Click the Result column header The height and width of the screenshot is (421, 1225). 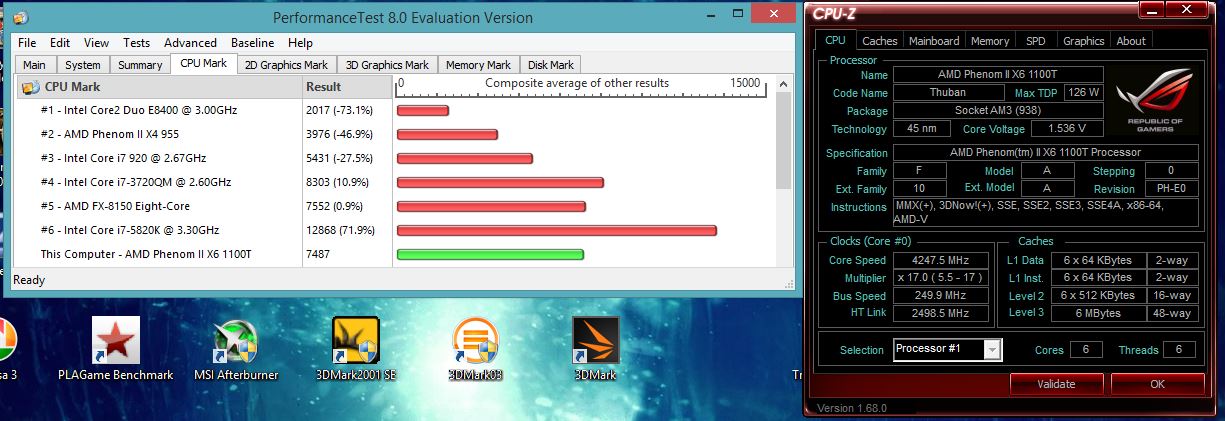[x=347, y=87]
